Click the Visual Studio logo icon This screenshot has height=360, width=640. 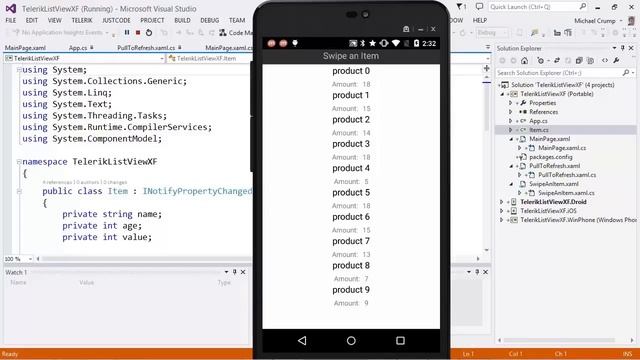point(11,8)
